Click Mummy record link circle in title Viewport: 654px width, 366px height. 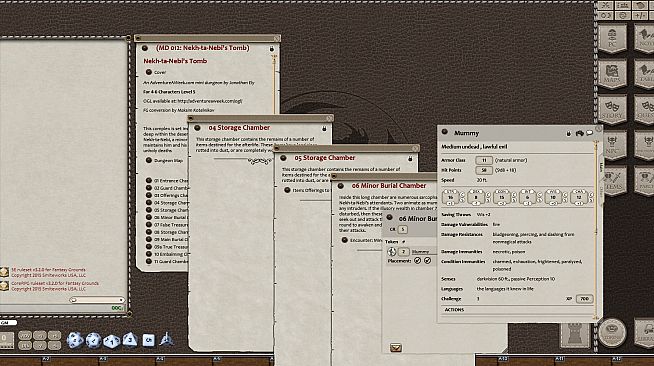(445, 132)
